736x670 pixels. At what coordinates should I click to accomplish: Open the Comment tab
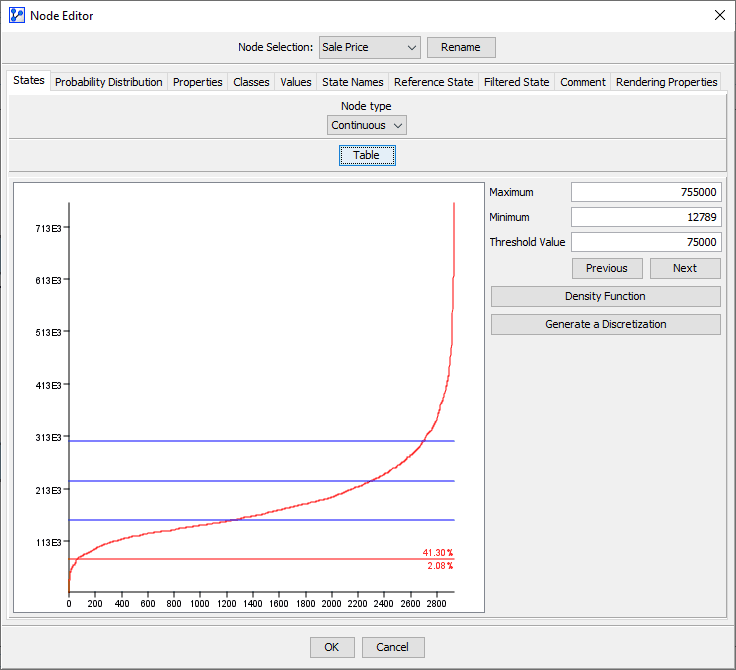point(583,82)
